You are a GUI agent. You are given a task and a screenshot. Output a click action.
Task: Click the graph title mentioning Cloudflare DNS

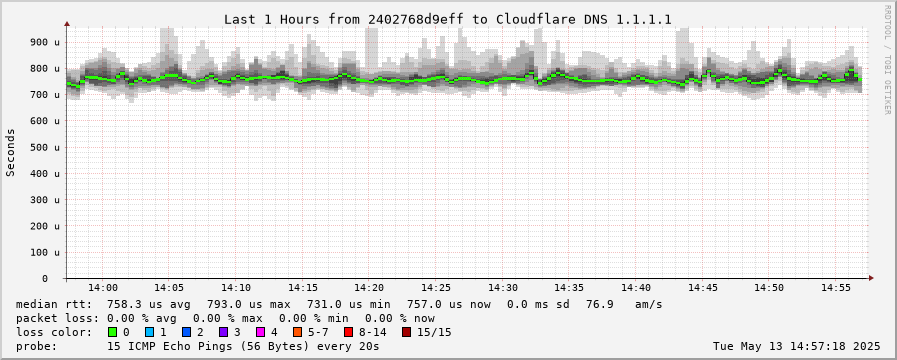(447, 19)
